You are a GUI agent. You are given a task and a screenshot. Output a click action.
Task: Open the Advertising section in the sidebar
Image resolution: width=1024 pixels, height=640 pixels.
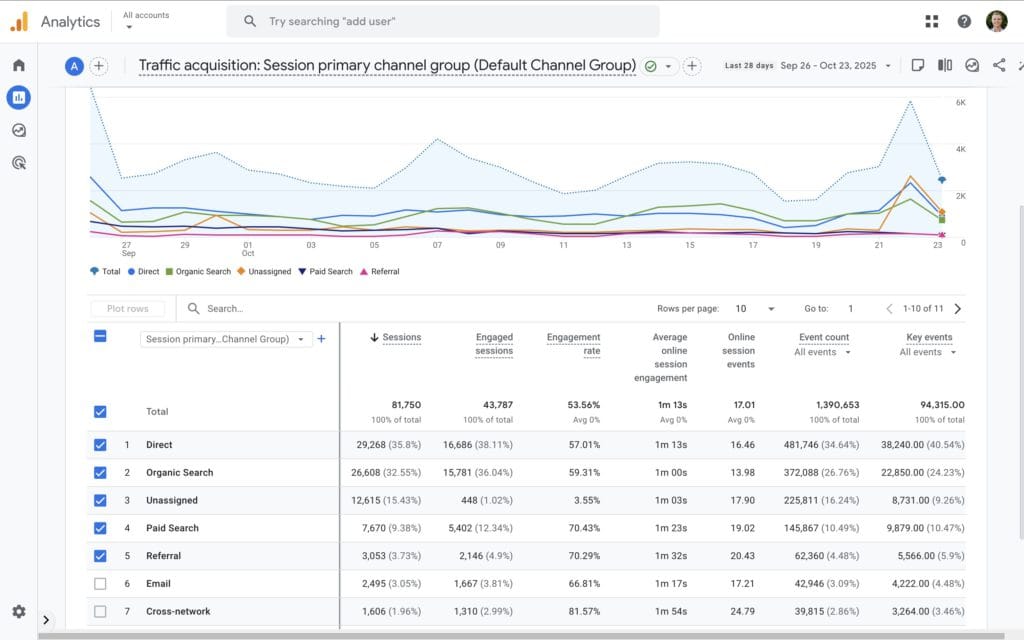click(x=18, y=162)
